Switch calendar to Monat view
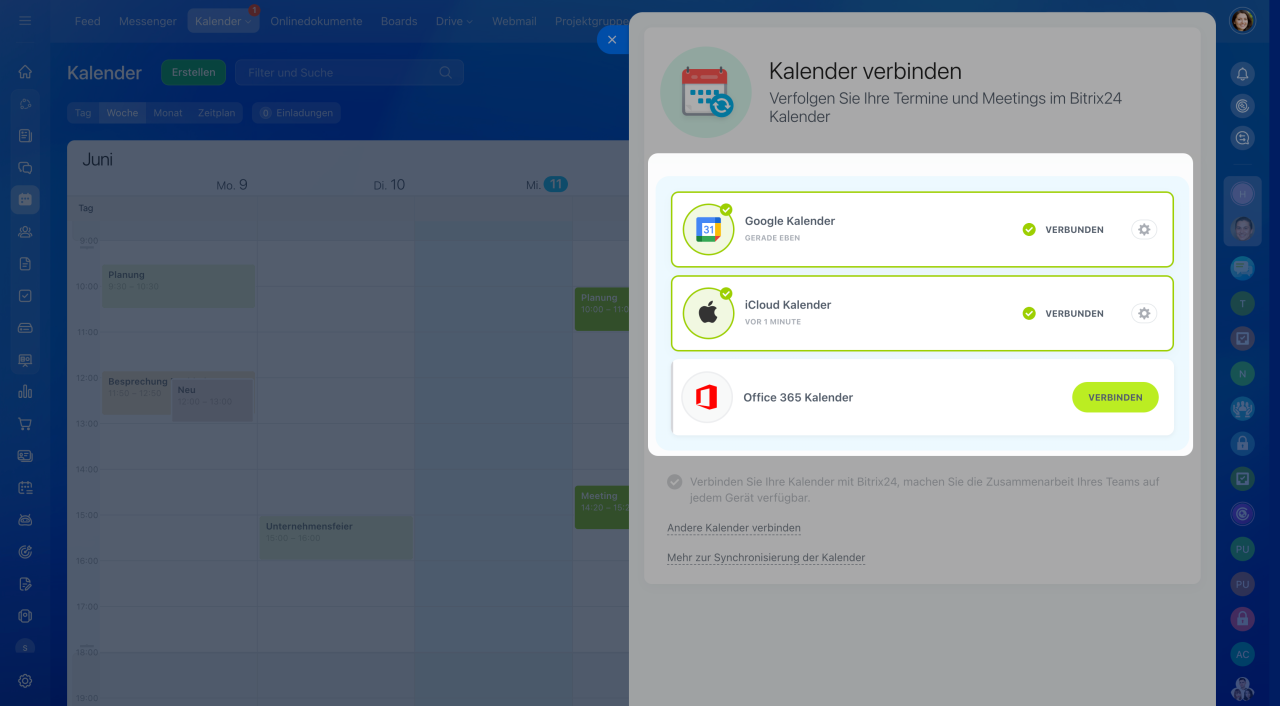This screenshot has width=1280, height=706. tap(168, 113)
